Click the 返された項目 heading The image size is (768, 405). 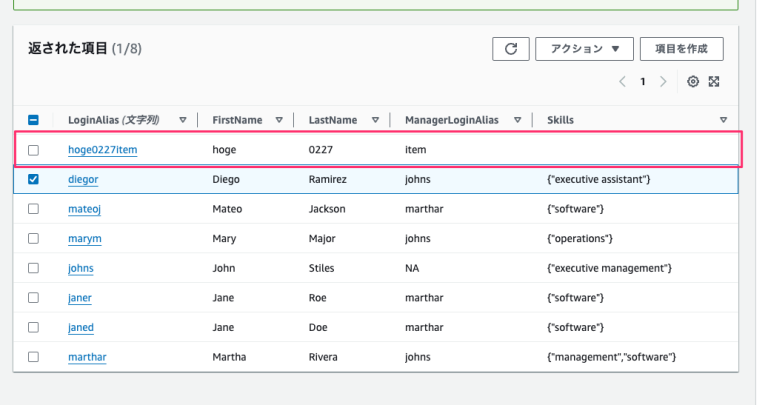(68, 48)
